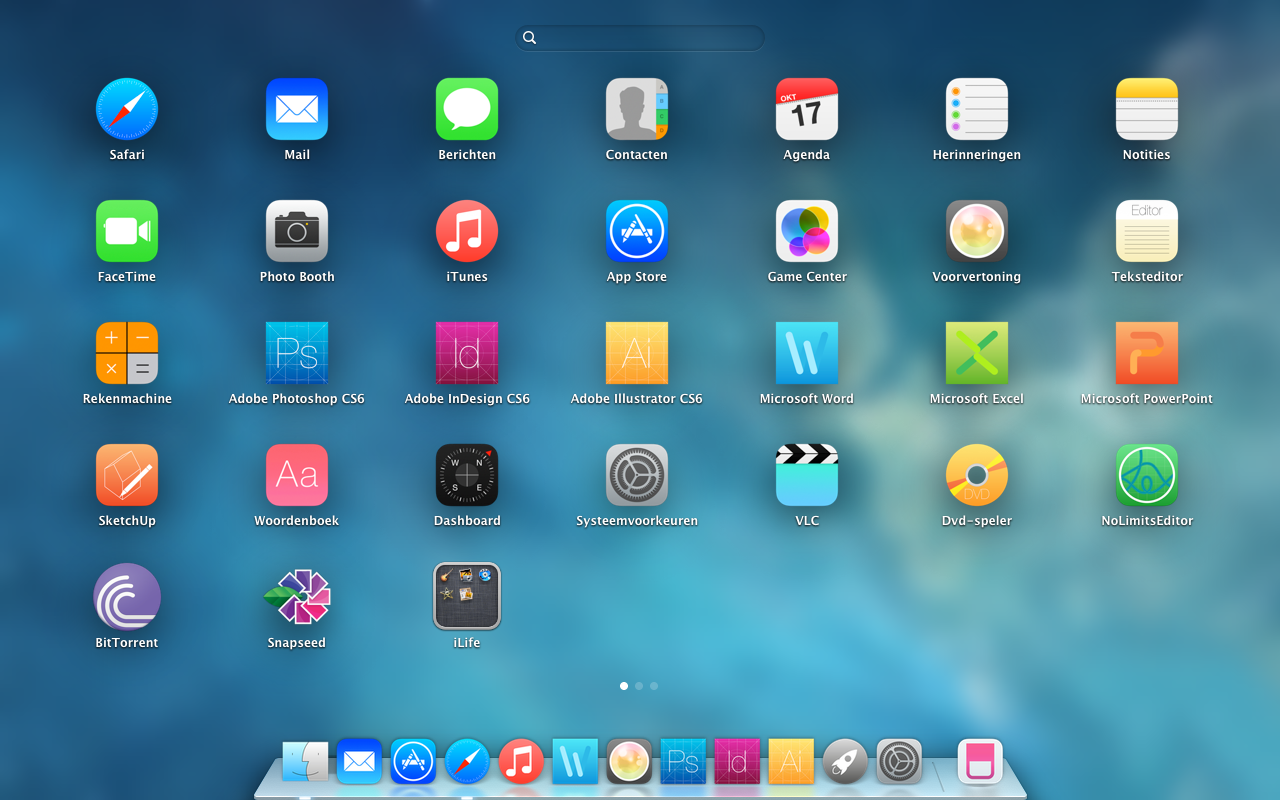Launch BitTorrent

(126, 596)
